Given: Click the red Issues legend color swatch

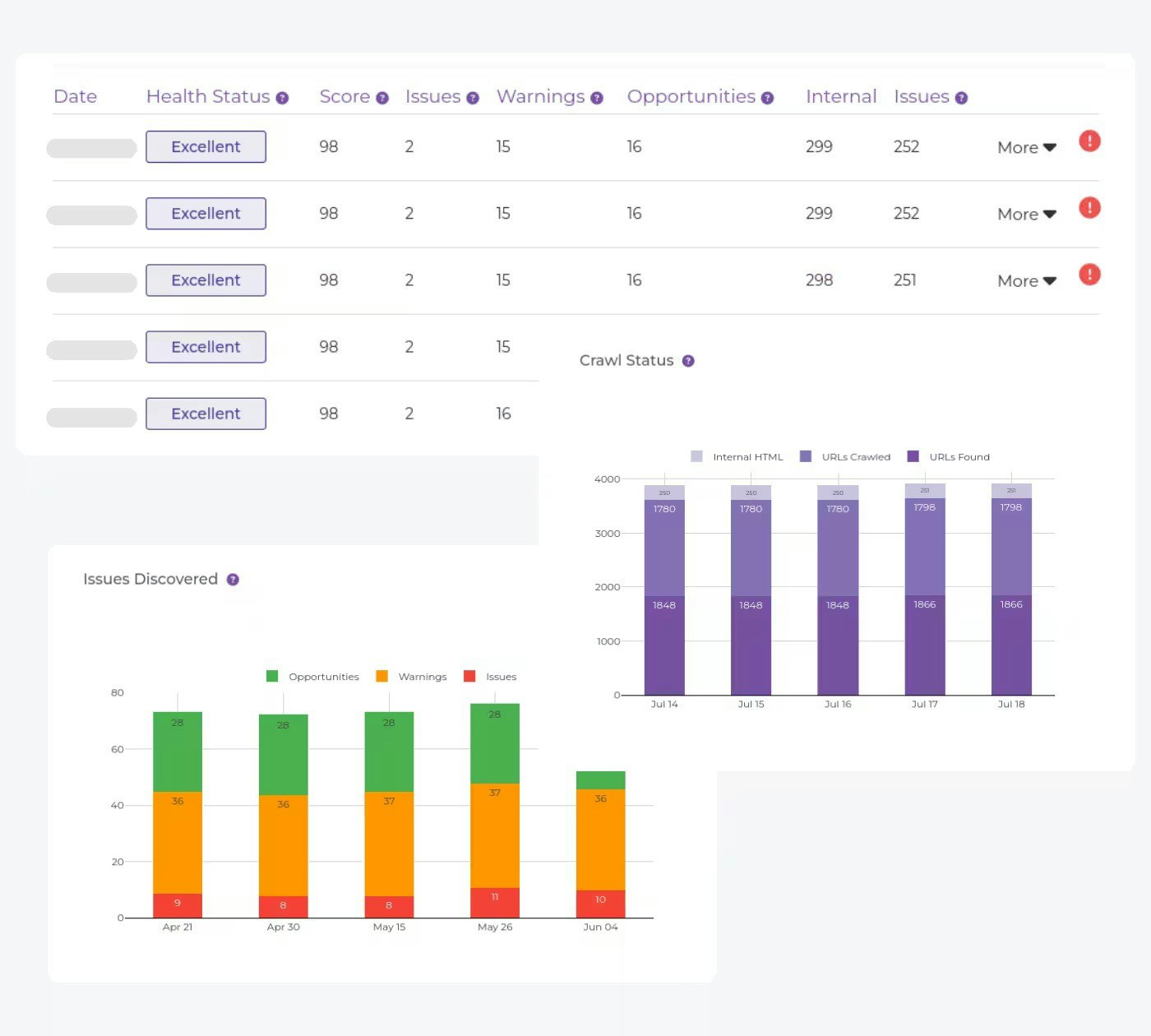Looking at the screenshot, I should coord(469,676).
